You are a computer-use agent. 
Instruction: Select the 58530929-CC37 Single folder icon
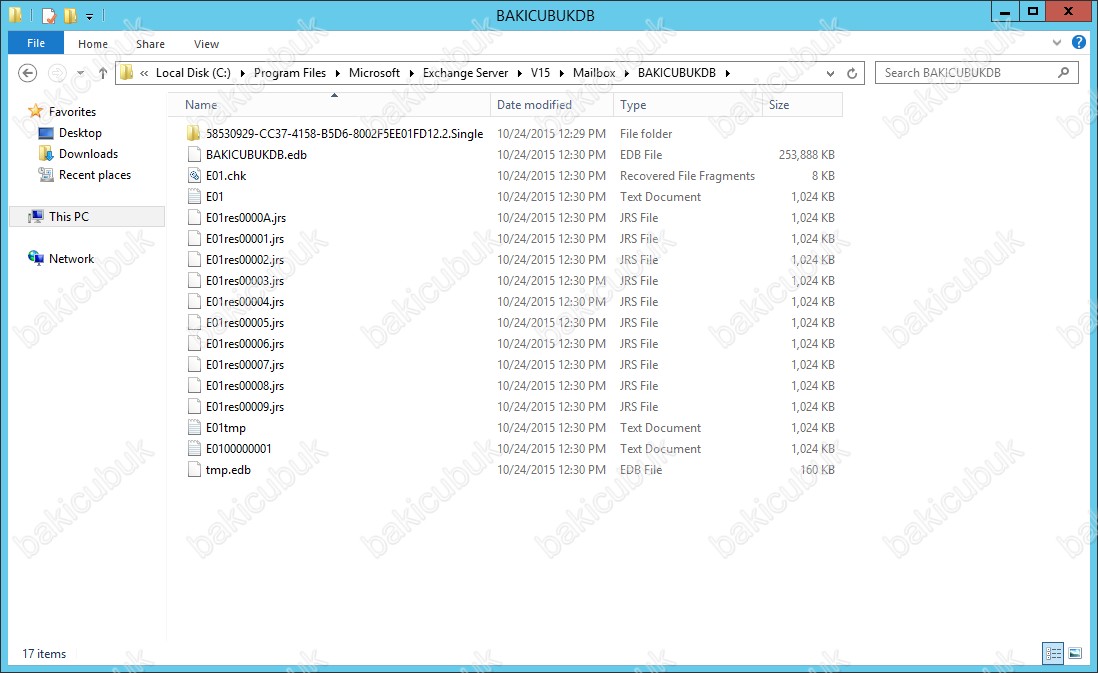[194, 133]
